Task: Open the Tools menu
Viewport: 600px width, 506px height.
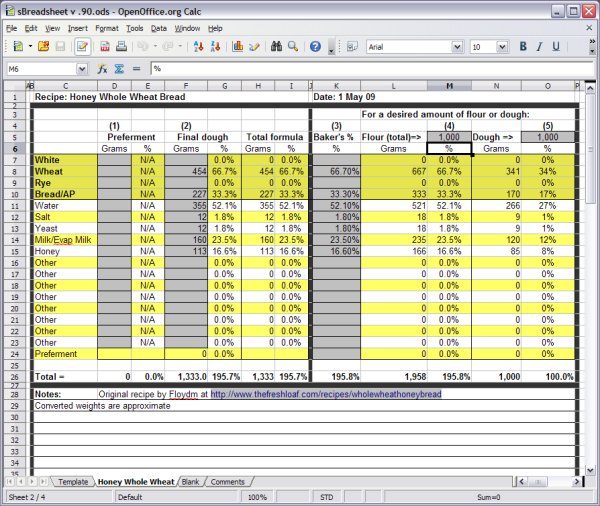Action: pyautogui.click(x=135, y=28)
